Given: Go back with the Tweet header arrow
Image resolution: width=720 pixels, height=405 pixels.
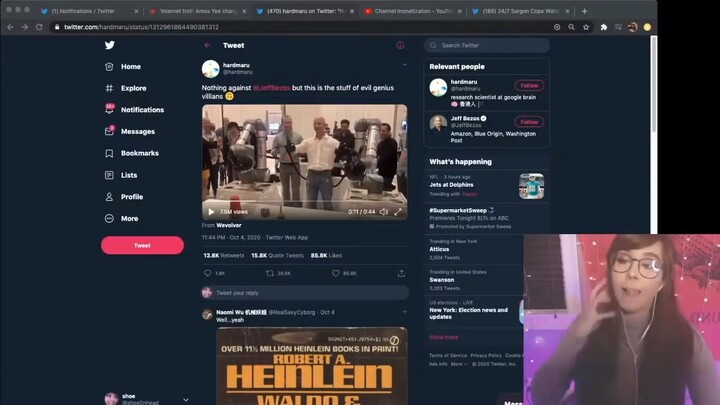Looking at the screenshot, I should [x=208, y=45].
